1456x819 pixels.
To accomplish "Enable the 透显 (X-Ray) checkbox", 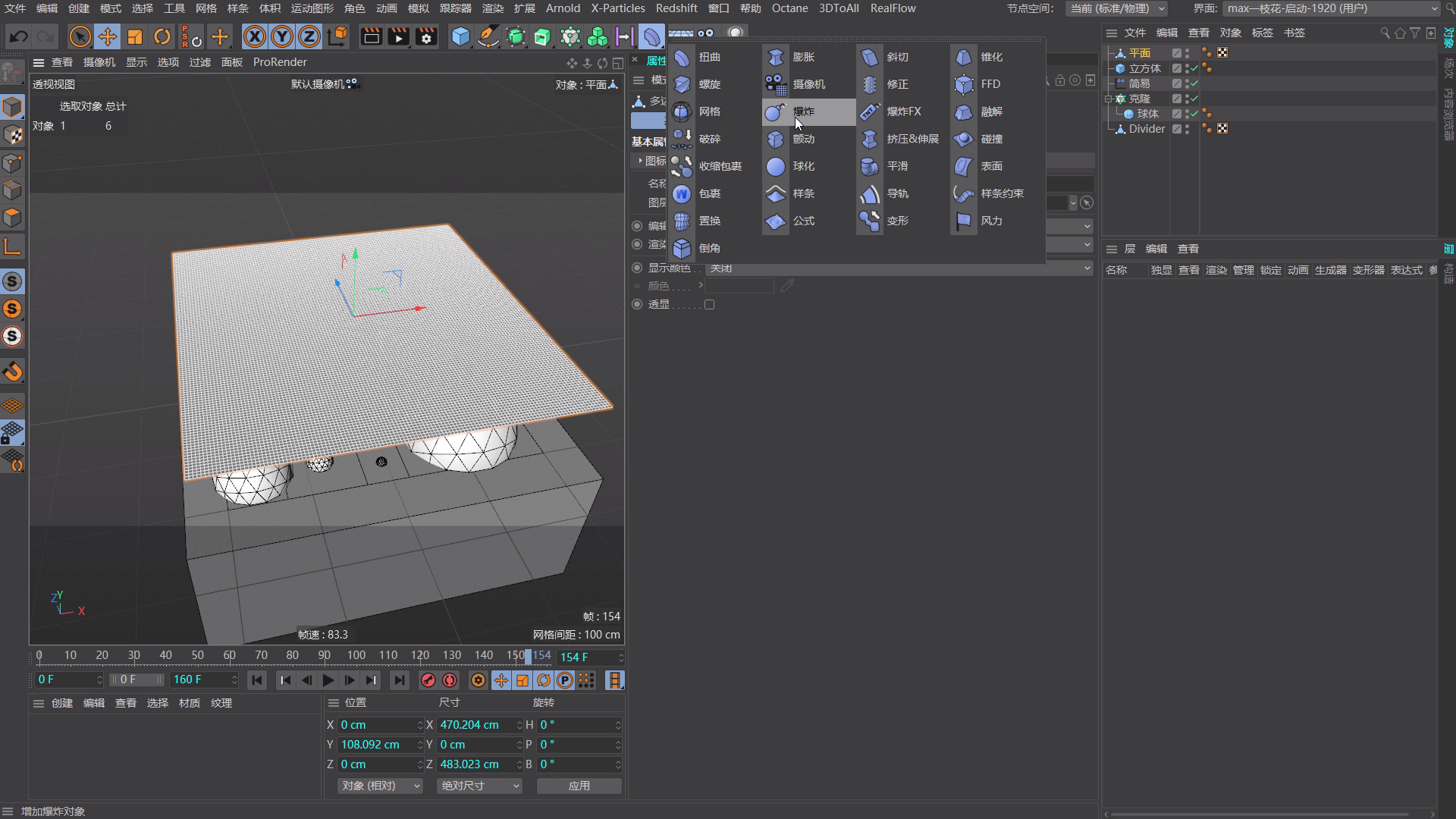I will coord(709,304).
